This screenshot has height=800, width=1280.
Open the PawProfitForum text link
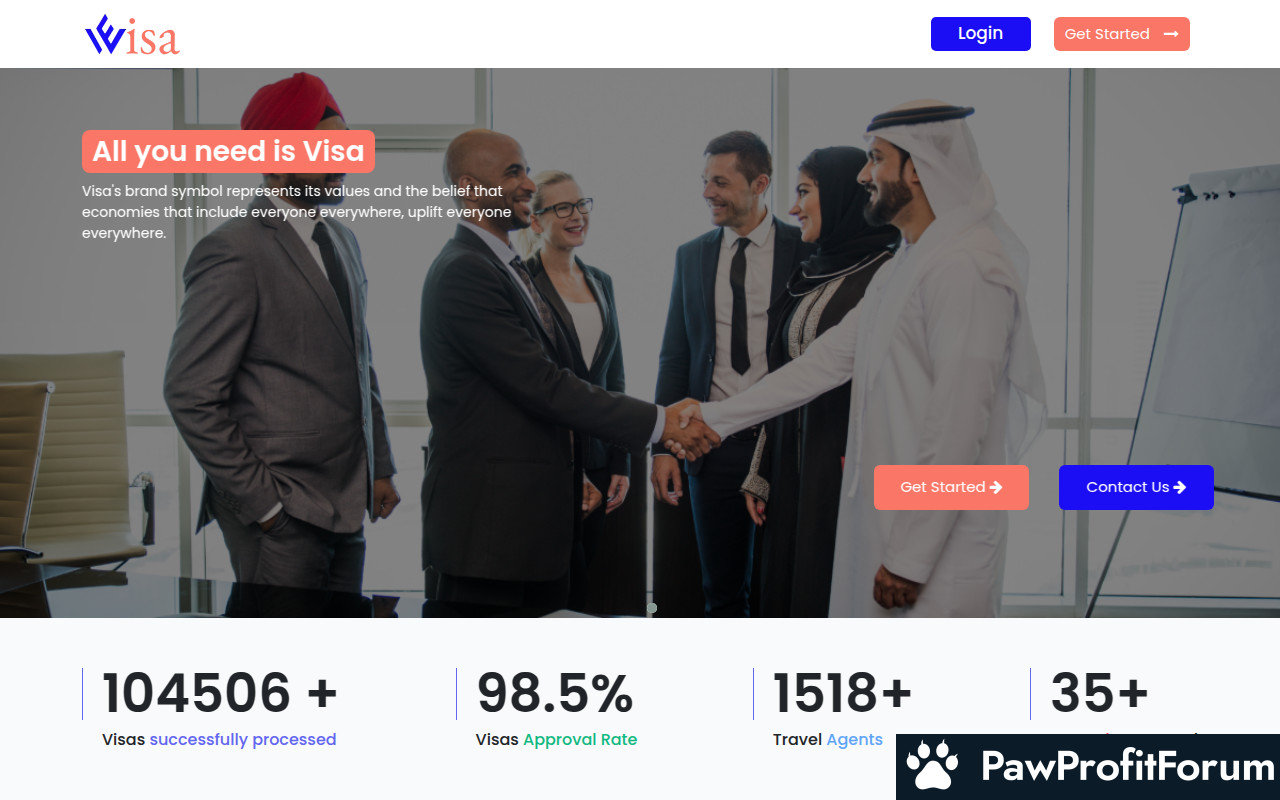(x=1128, y=767)
